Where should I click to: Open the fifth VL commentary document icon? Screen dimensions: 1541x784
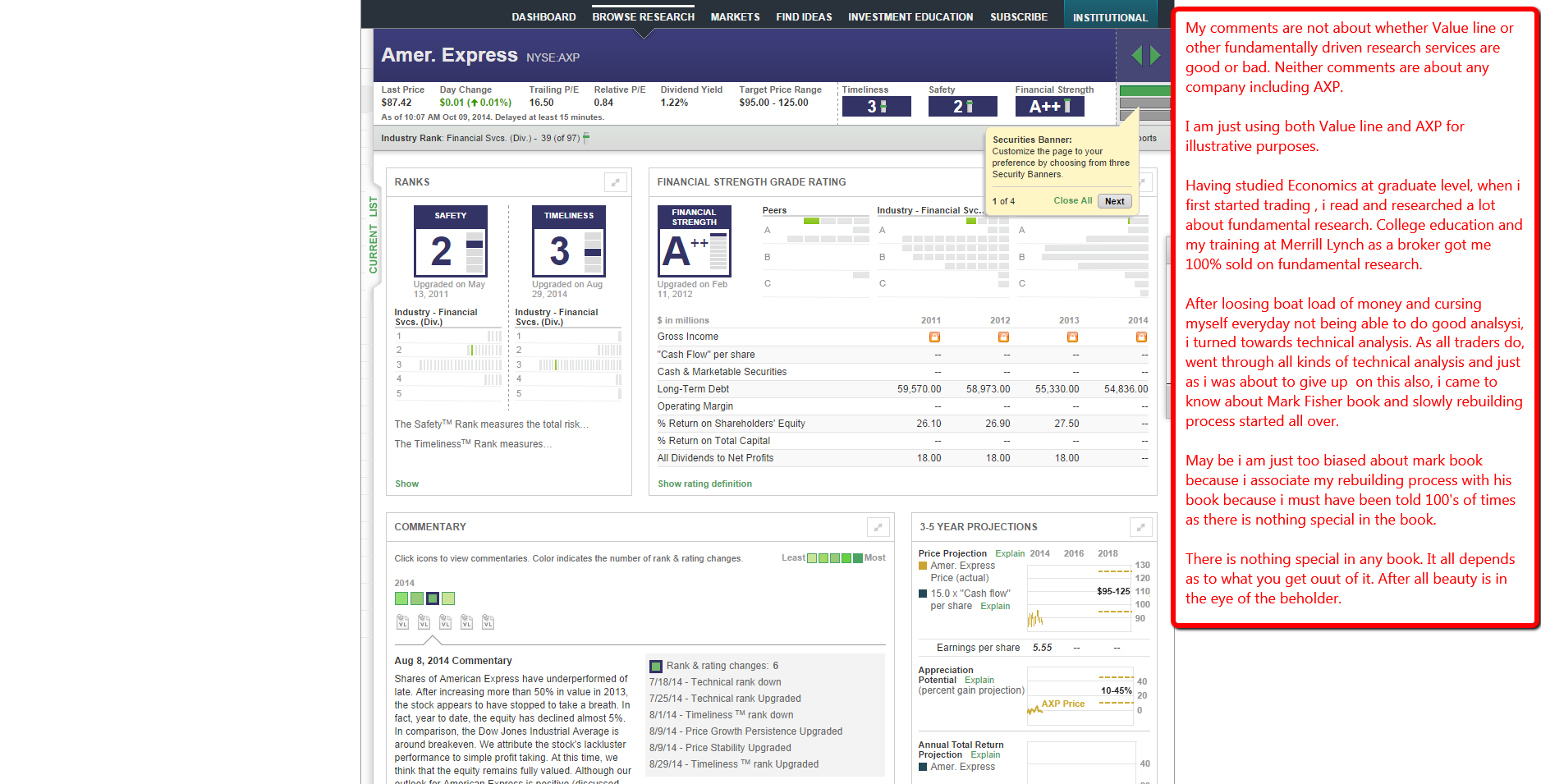pos(488,622)
